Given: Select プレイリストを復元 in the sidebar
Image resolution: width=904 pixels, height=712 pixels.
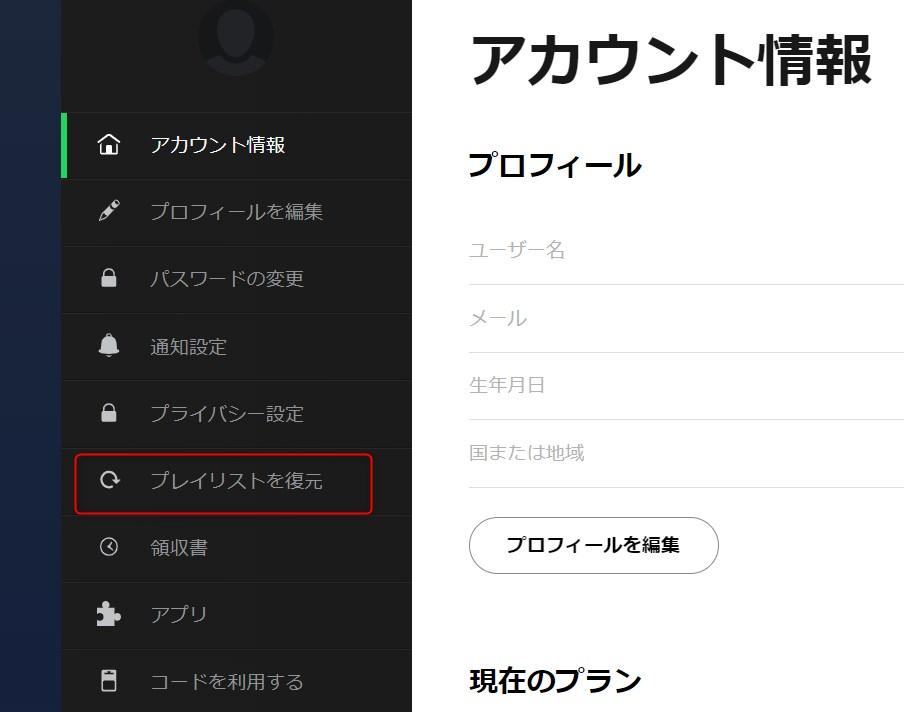Looking at the screenshot, I should 238,481.
